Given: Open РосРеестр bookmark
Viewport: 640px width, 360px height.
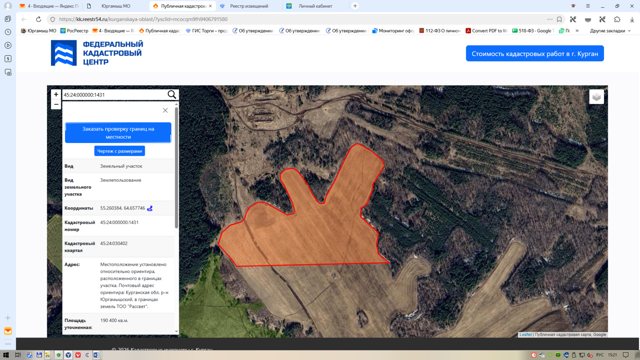Looking at the screenshot, I should tap(74, 31).
